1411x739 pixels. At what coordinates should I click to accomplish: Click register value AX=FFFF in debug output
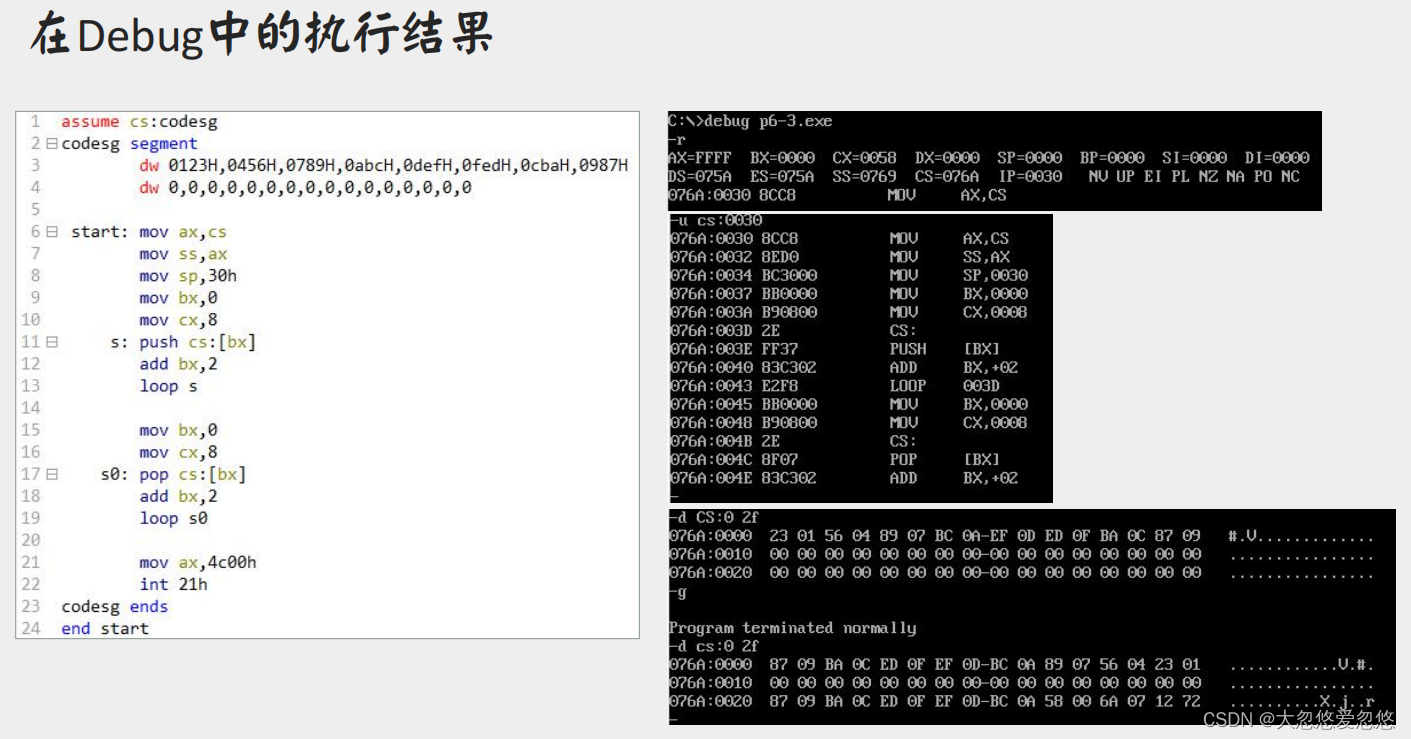(x=700, y=158)
